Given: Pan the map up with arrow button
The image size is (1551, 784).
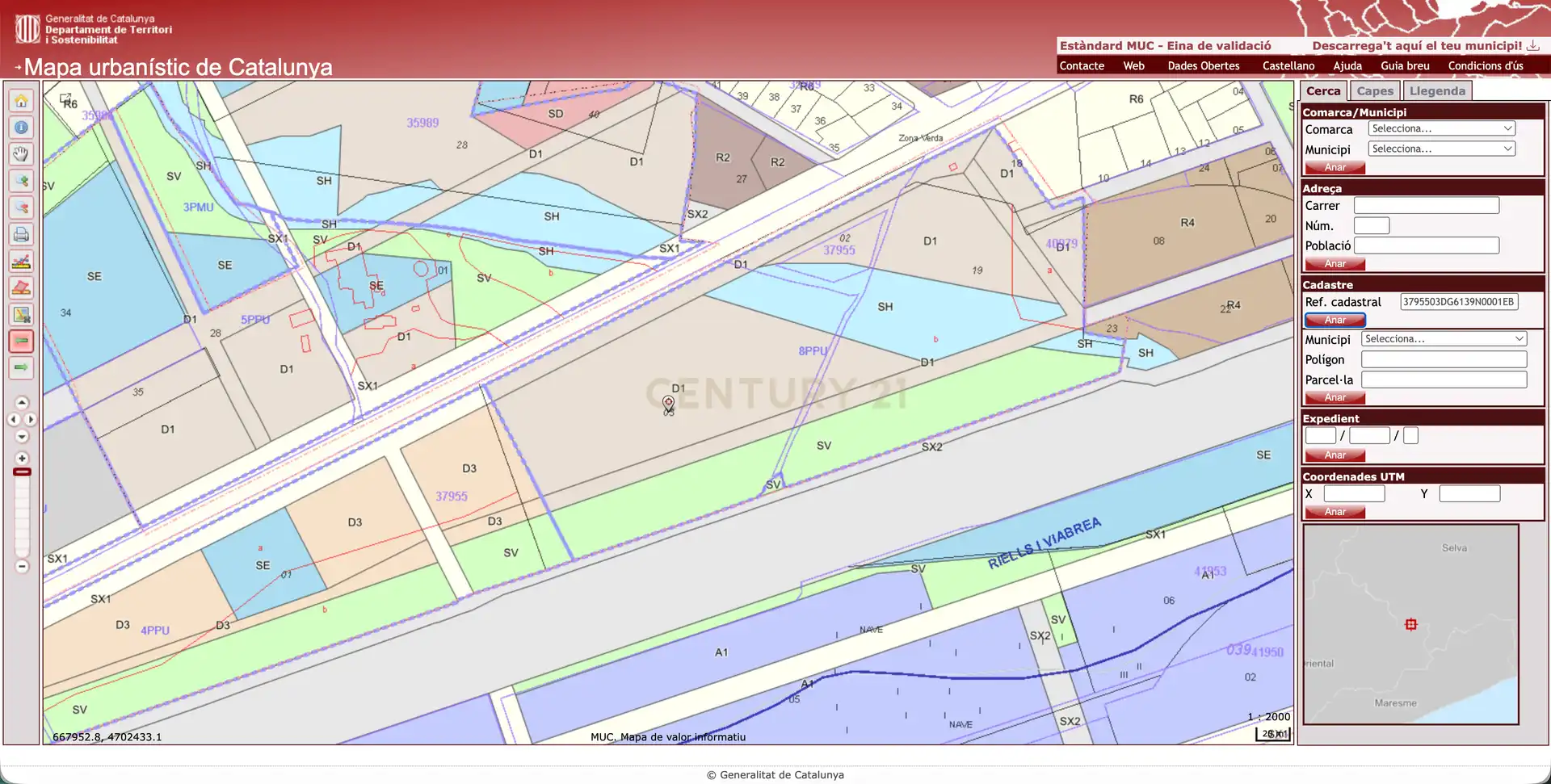Looking at the screenshot, I should [x=22, y=402].
